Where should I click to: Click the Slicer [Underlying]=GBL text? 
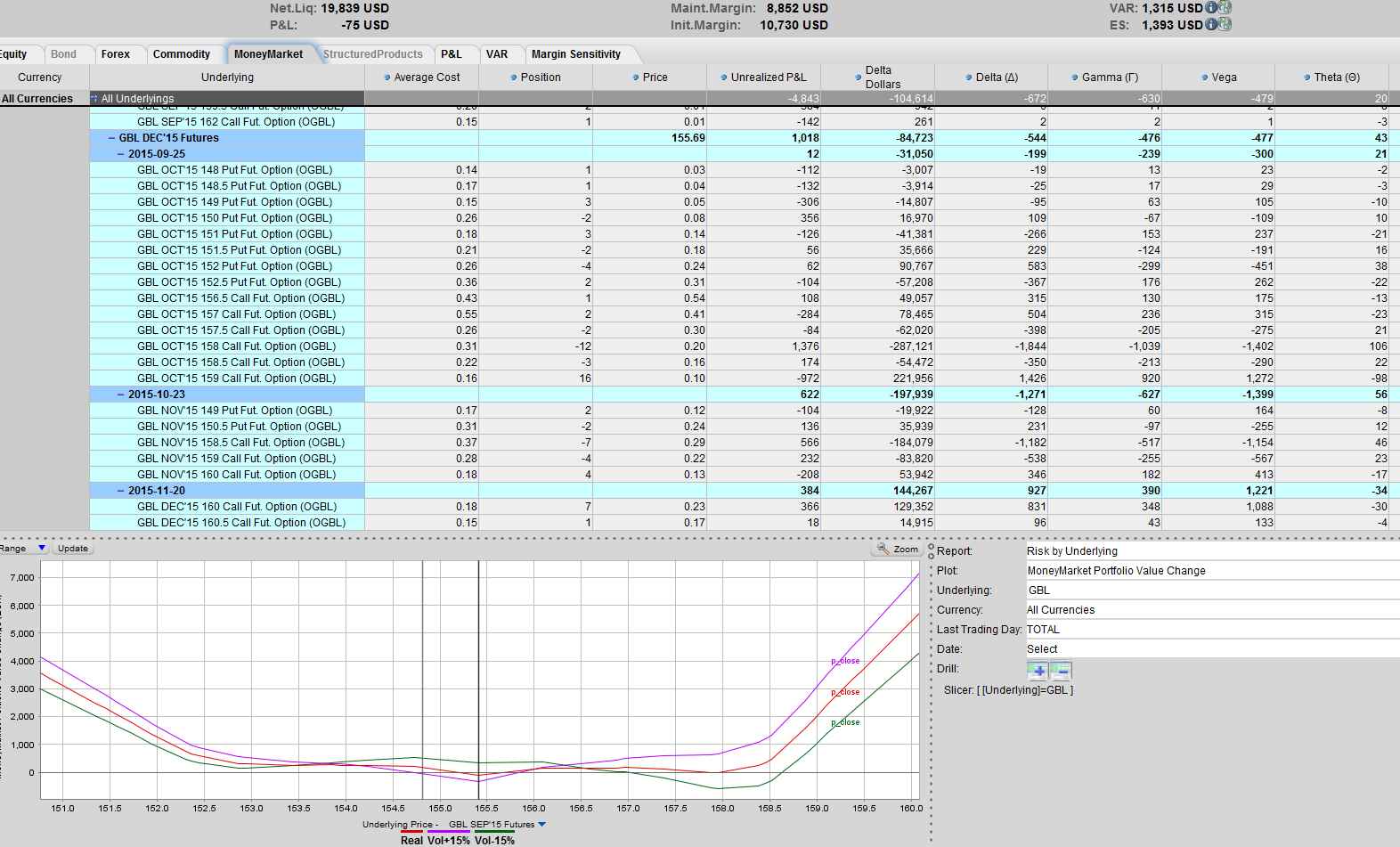pos(1008,690)
